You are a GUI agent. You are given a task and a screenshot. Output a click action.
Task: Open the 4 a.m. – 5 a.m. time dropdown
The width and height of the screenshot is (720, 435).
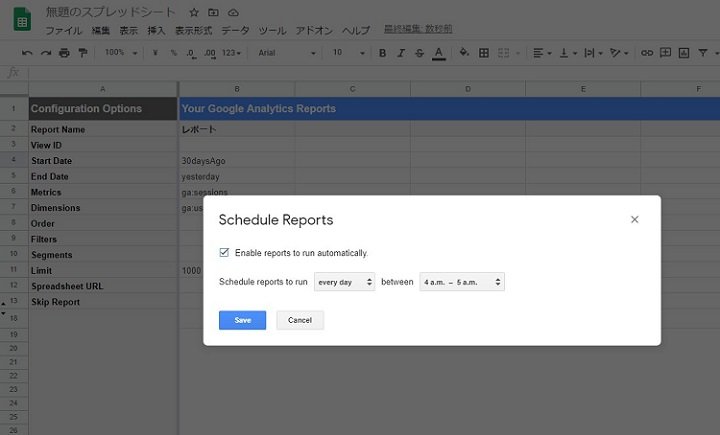point(462,282)
